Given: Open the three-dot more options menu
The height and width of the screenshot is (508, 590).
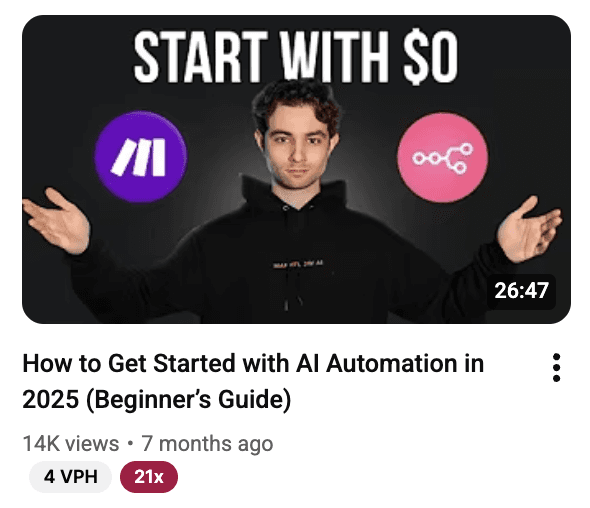Looking at the screenshot, I should pyautogui.click(x=557, y=368).
